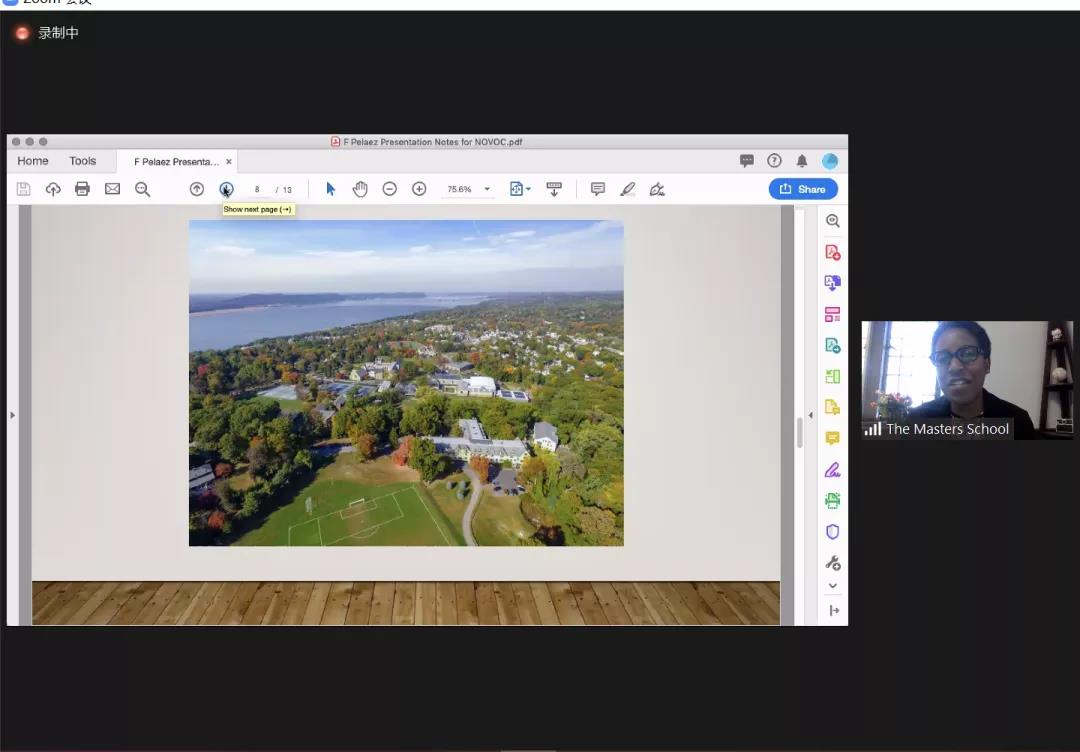
Task: Collapse the right tools pane arrow
Action: tap(810, 415)
